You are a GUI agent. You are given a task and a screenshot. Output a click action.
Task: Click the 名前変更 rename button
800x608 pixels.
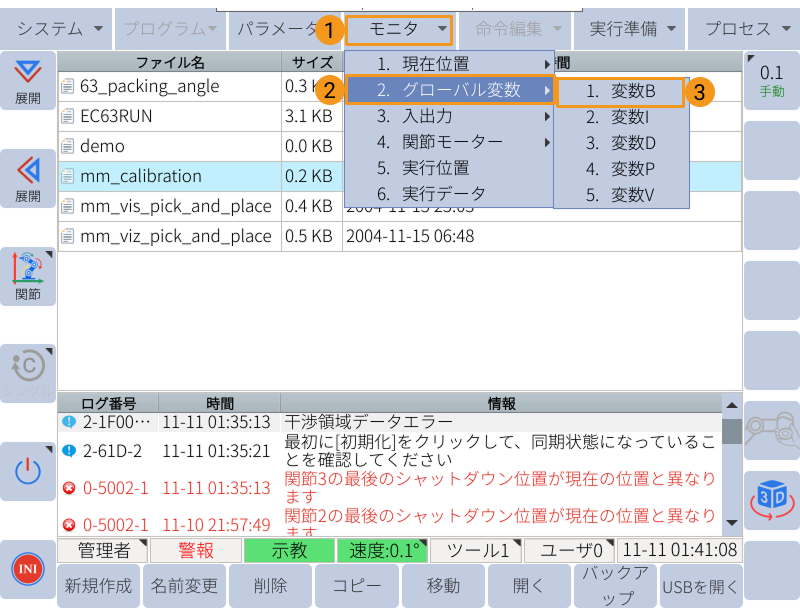pos(184,586)
